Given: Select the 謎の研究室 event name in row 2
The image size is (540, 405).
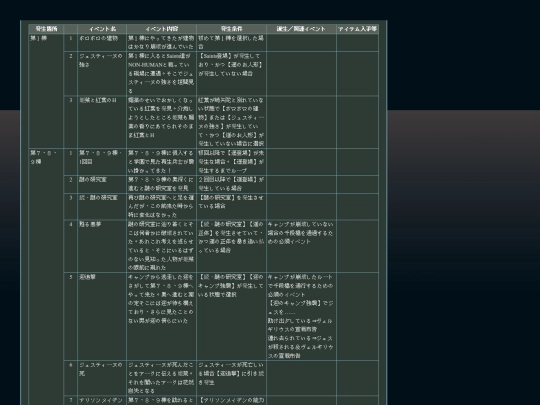Looking at the screenshot, I should (102, 184).
